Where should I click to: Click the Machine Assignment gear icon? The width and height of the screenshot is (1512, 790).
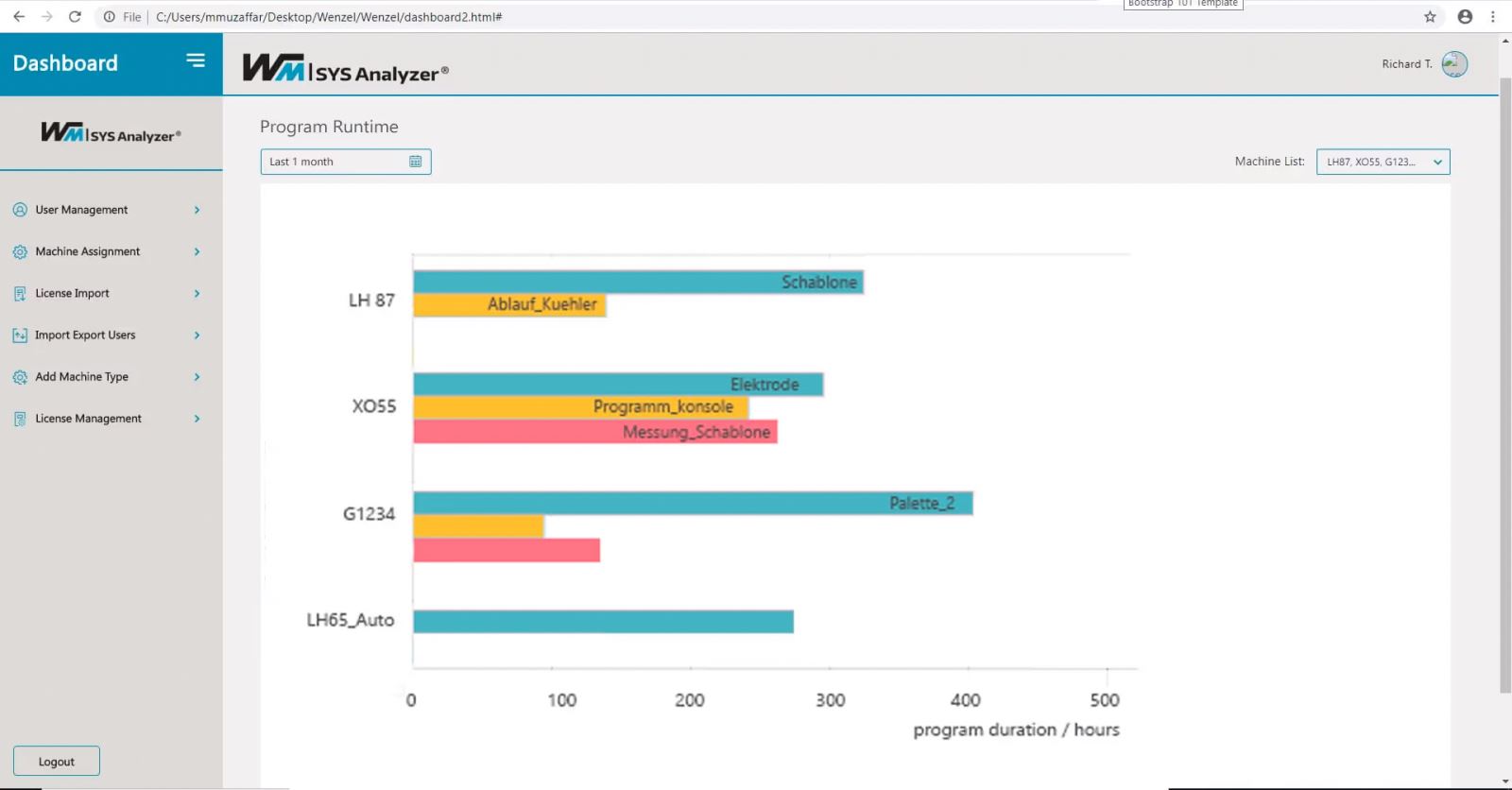(20, 252)
